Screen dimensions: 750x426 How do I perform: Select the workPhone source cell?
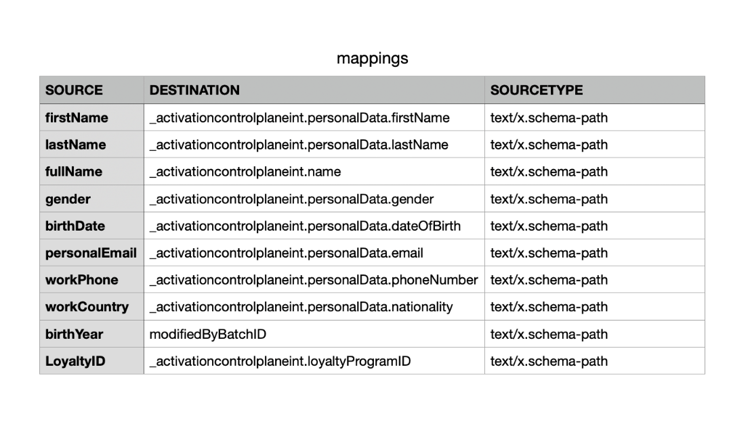point(92,280)
